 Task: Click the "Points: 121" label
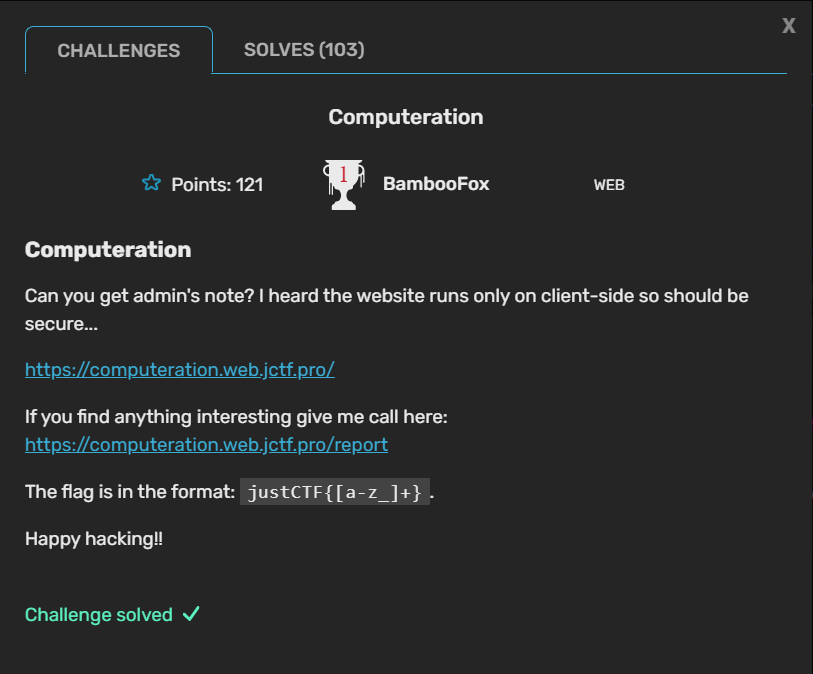click(217, 184)
